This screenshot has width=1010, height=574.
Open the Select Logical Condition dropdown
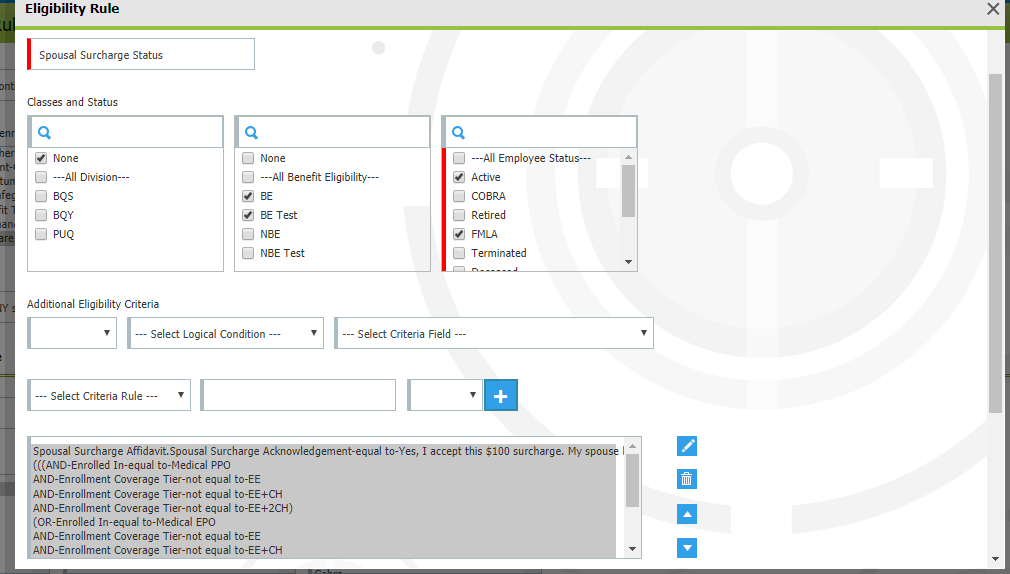(x=226, y=334)
